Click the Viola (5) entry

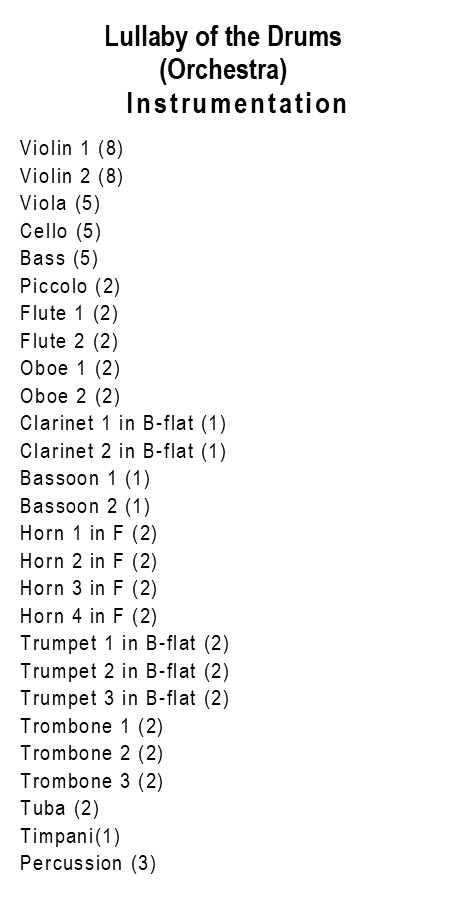point(60,203)
